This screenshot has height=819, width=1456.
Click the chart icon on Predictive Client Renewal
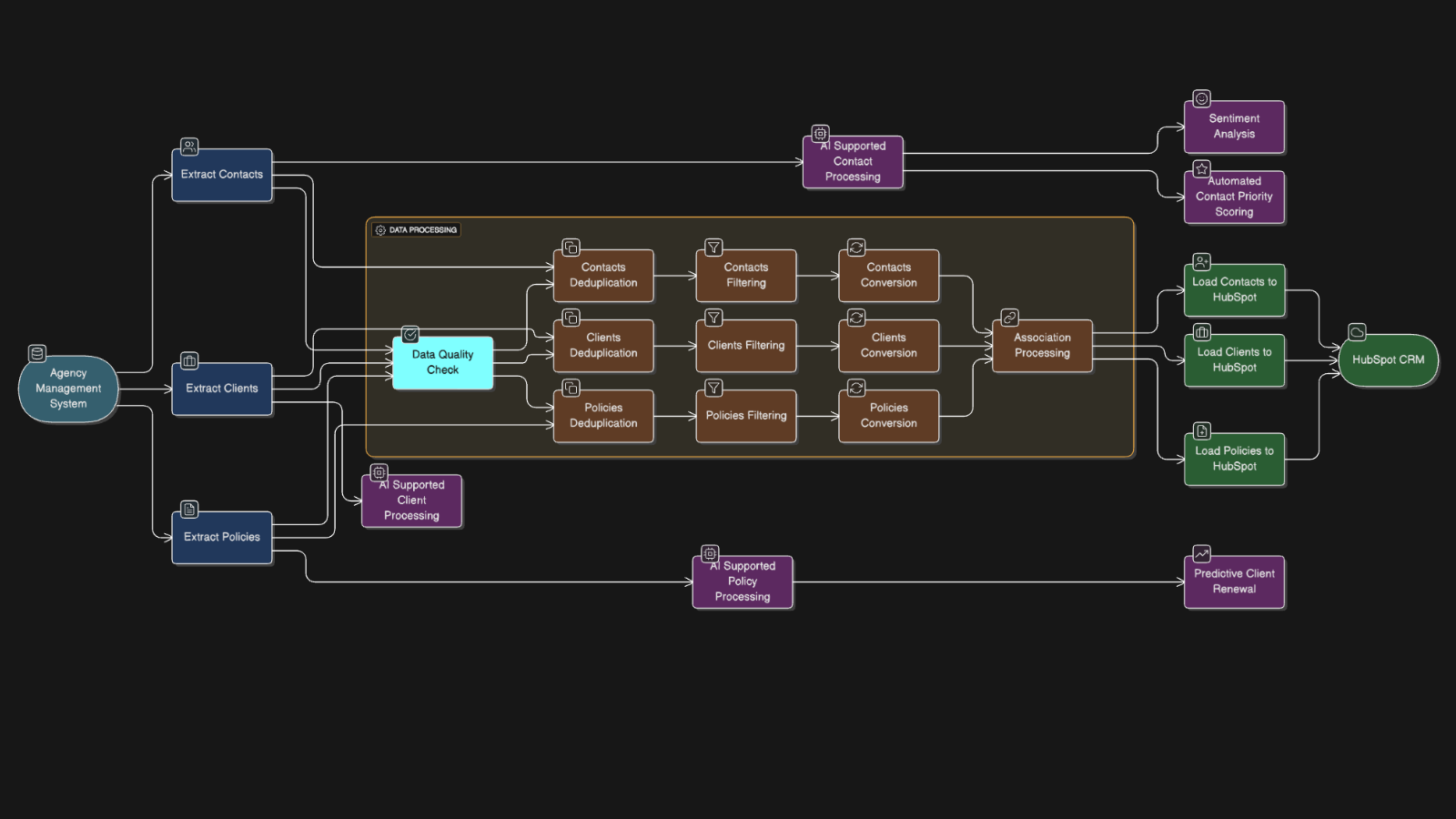[x=1201, y=553]
